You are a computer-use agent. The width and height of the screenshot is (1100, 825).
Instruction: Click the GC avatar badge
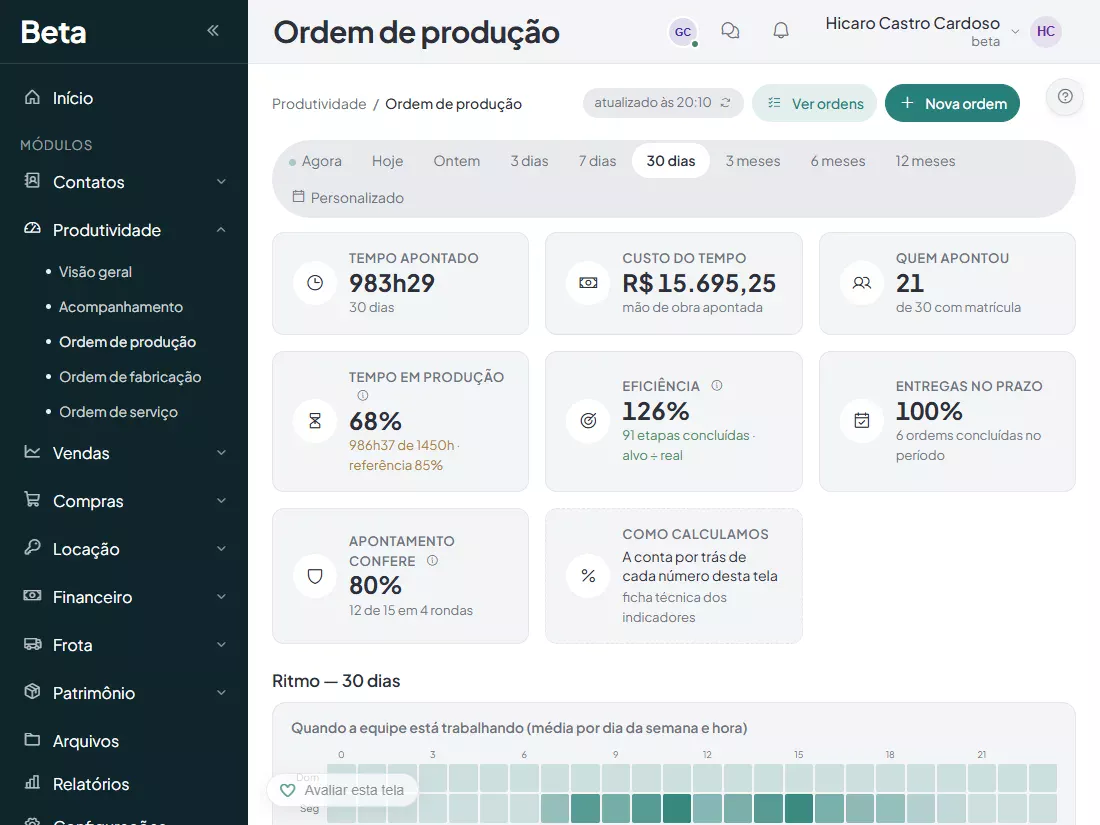click(x=683, y=32)
